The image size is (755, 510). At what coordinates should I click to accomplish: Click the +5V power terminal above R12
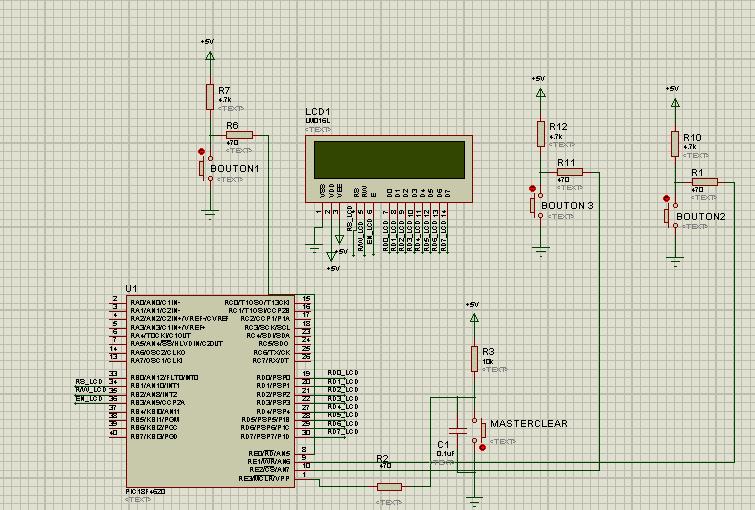click(x=541, y=93)
